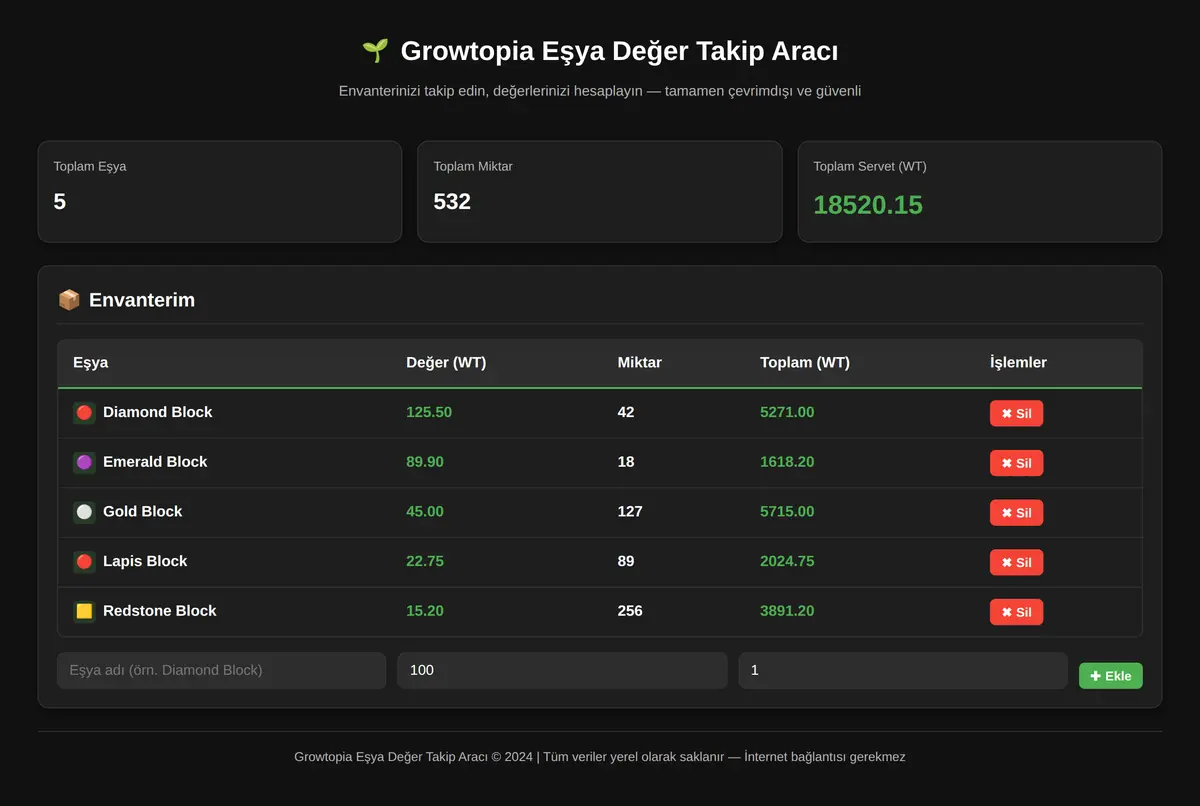Click the Miktar column header

(640, 363)
